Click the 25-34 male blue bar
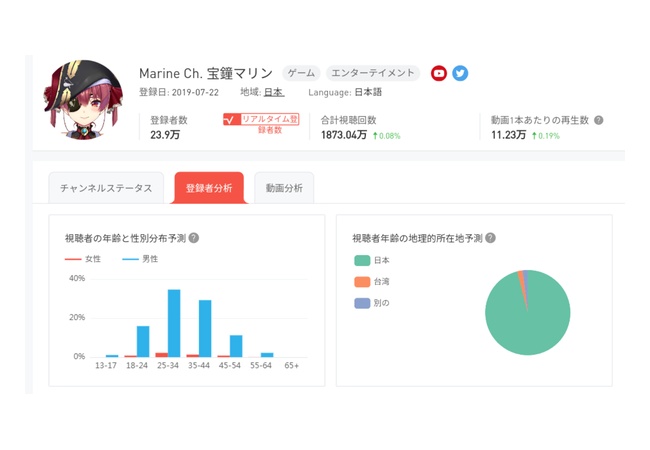The image size is (650, 450). (174, 323)
